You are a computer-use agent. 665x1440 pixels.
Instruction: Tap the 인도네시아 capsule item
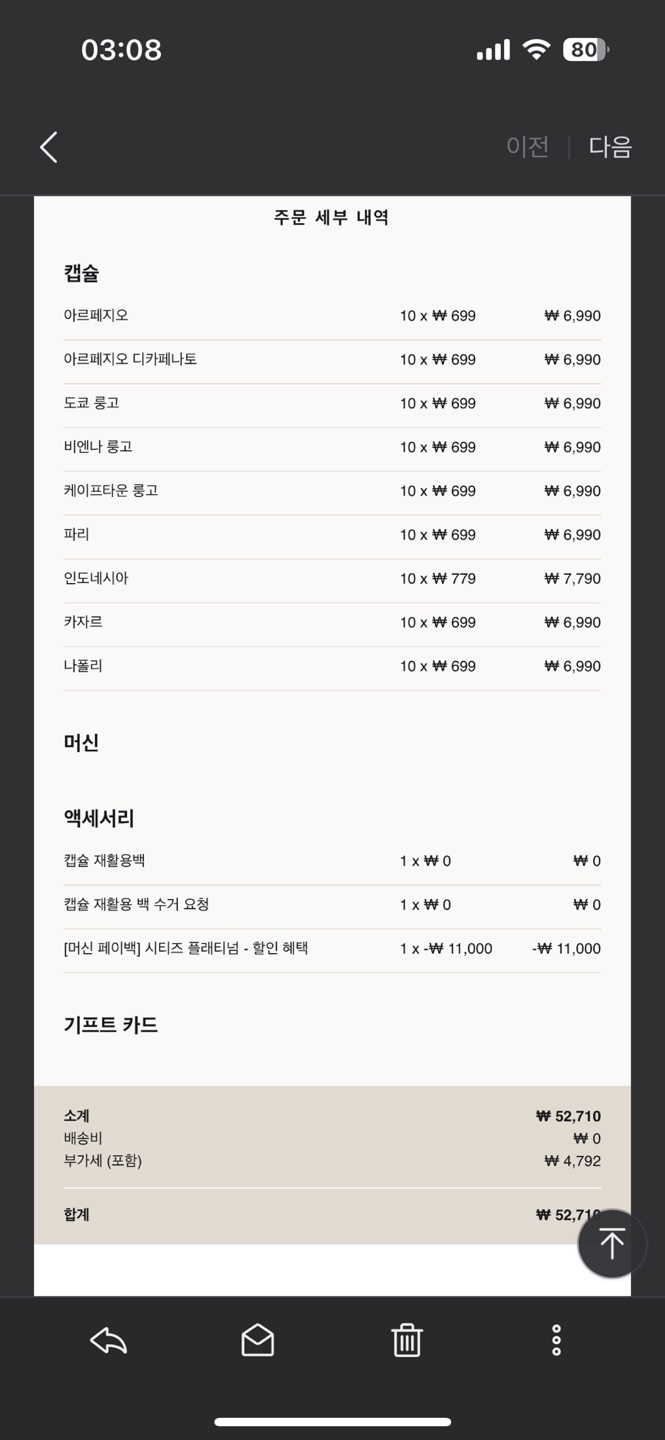(96, 578)
